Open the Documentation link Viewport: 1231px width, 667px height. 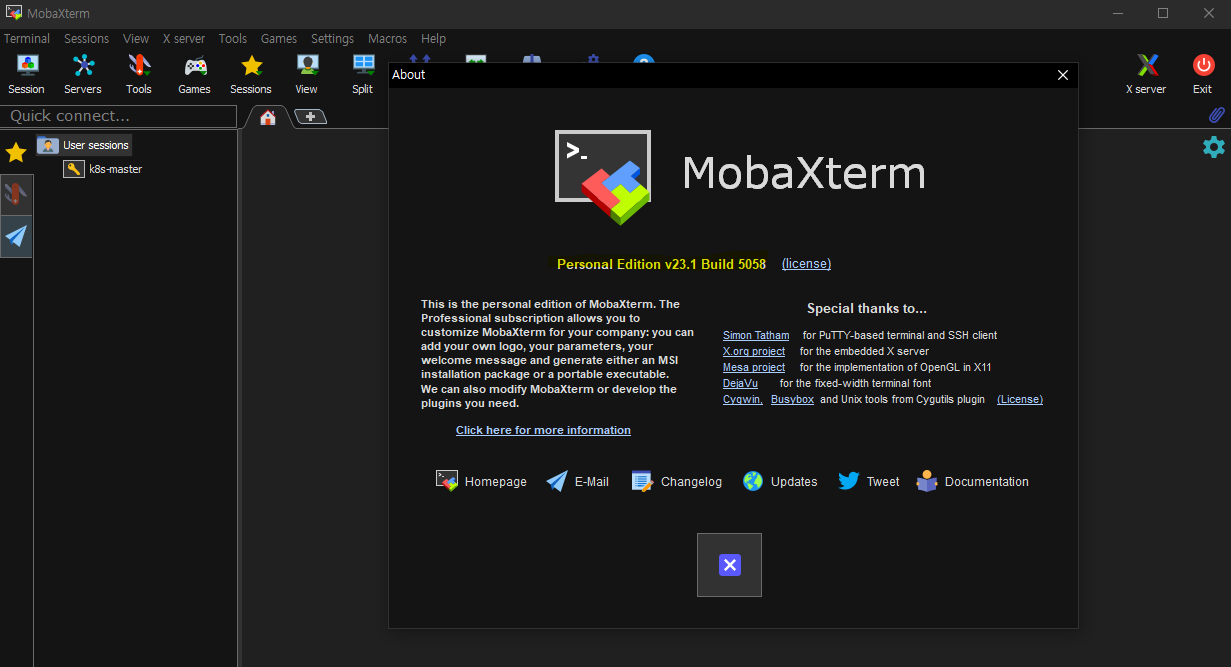(x=973, y=481)
